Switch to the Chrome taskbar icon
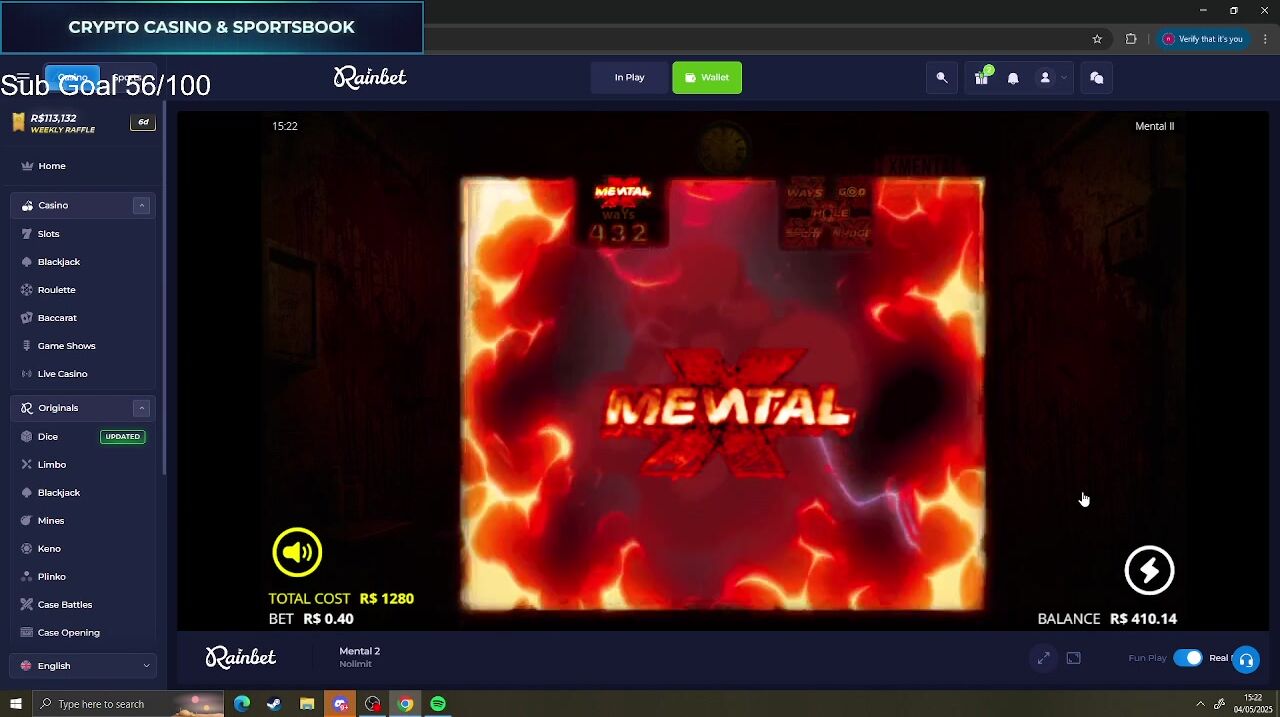 tap(405, 704)
